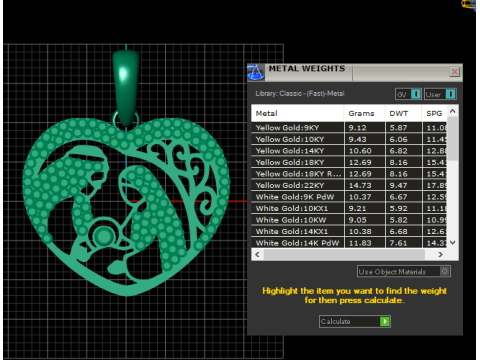Click the 7.61 DWT value
This screenshot has width=480, height=360.
coord(398,243)
